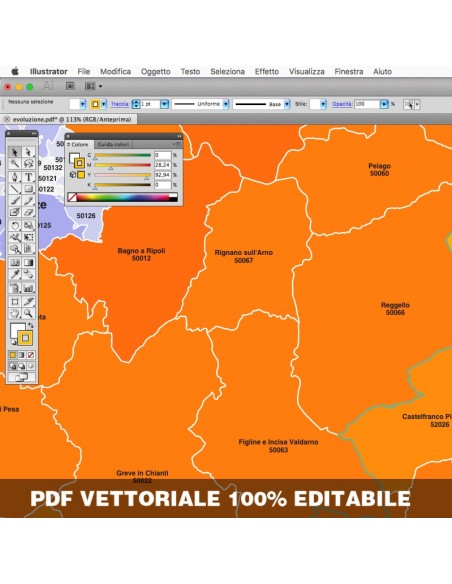Set None mode button in Tools panel
This screenshot has height=584, width=452.
pos(31,355)
